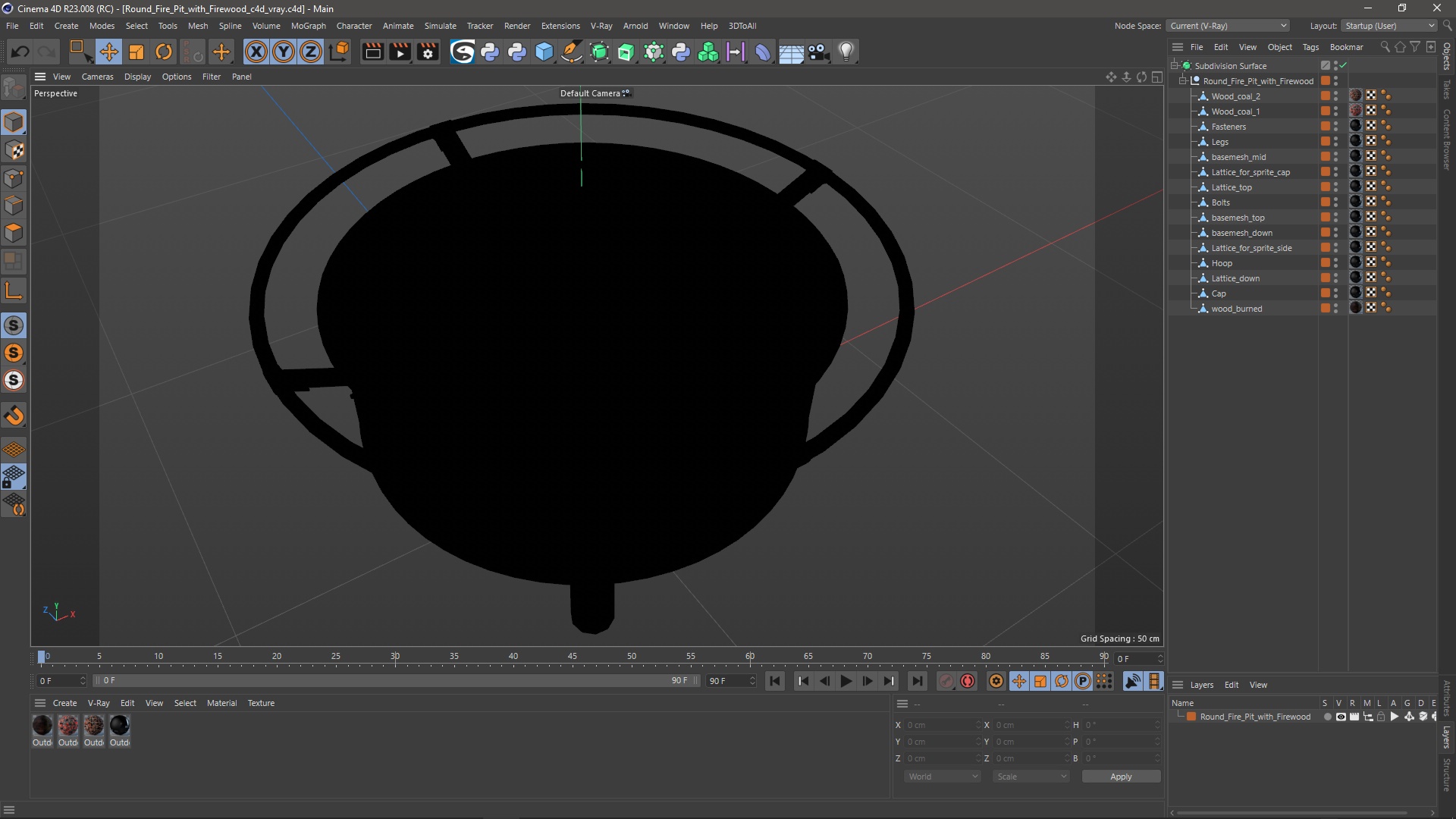Screen dimensions: 1456x819
Task: Open the material Create menu
Action: coord(64,703)
